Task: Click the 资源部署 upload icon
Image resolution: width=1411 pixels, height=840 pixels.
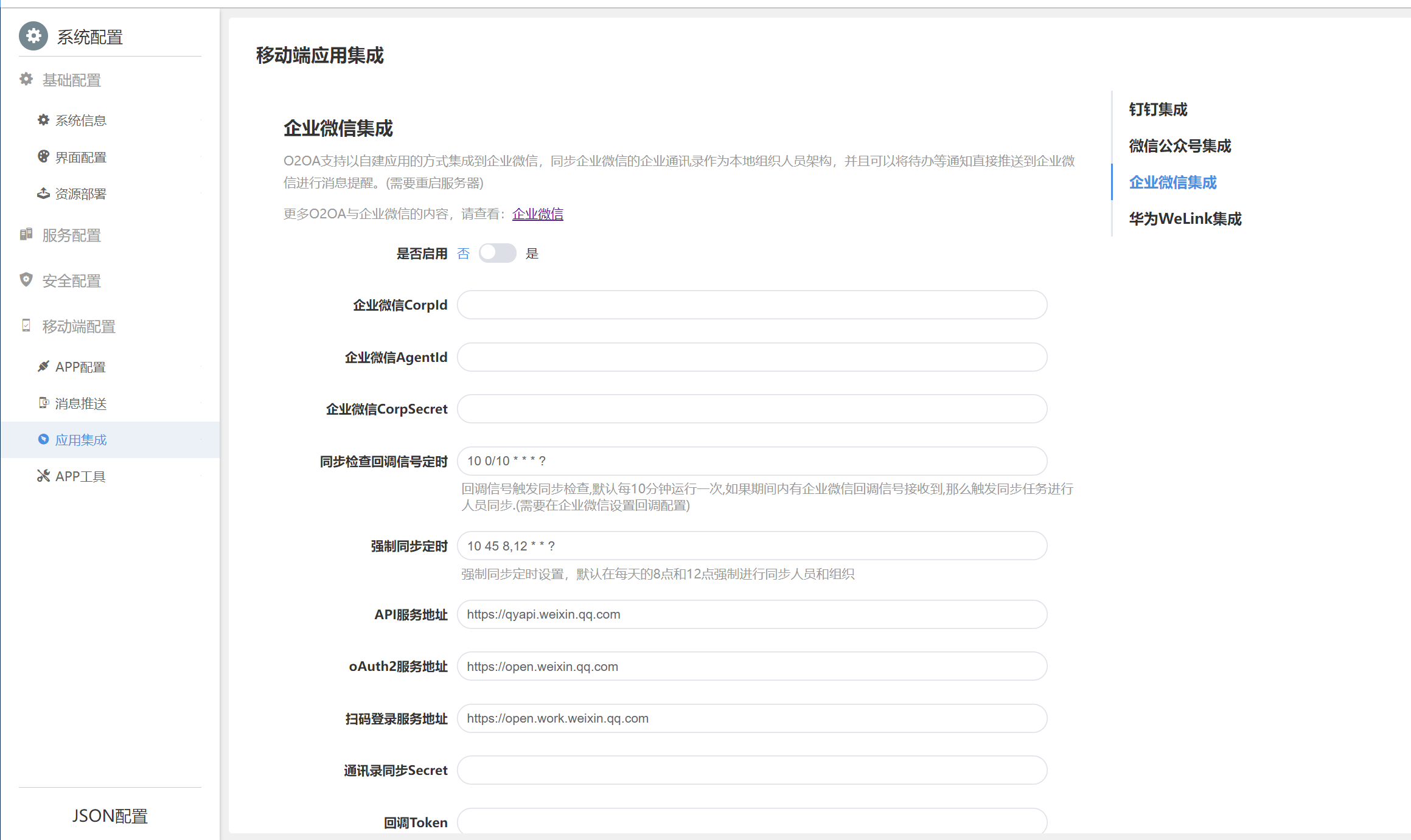Action: [43, 193]
